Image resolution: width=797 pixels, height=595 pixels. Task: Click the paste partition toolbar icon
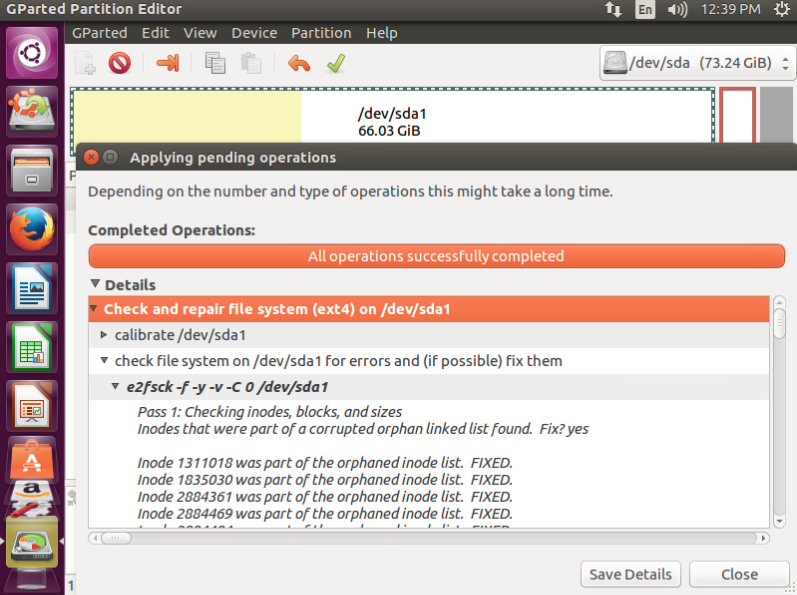(251, 64)
